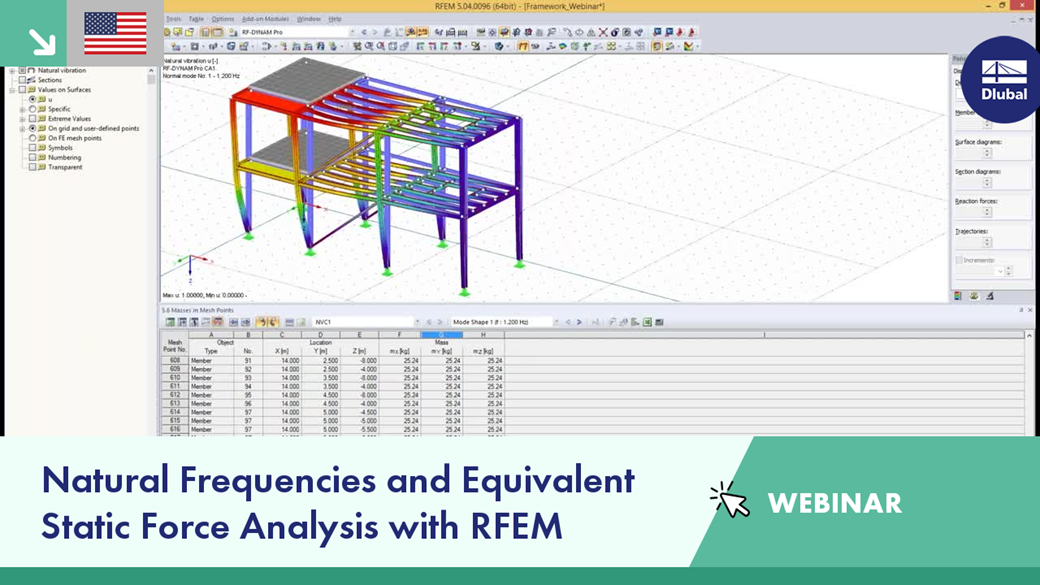Open the Add-on Modules menu

point(265,19)
